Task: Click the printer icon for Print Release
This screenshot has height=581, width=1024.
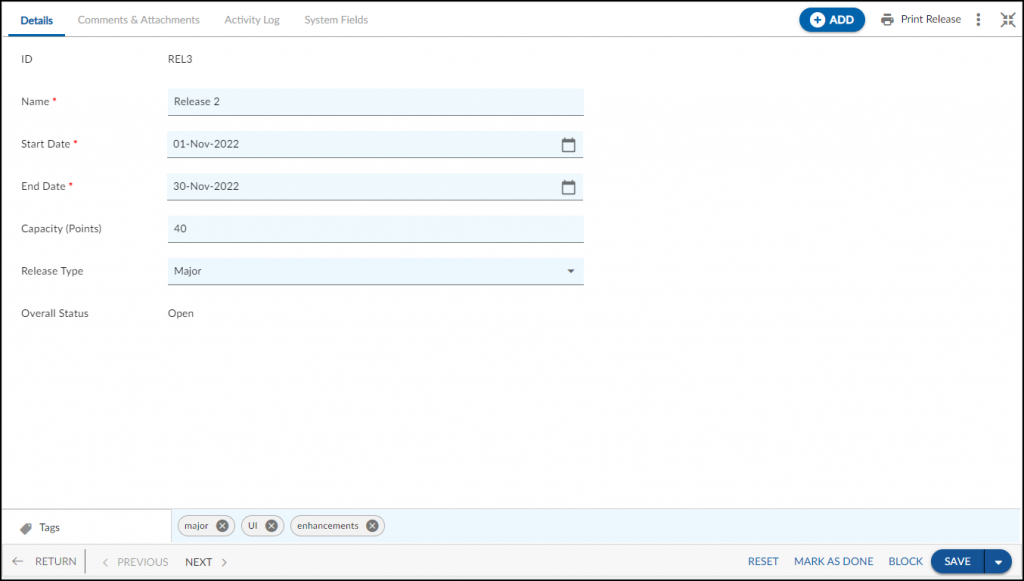Action: tap(887, 20)
